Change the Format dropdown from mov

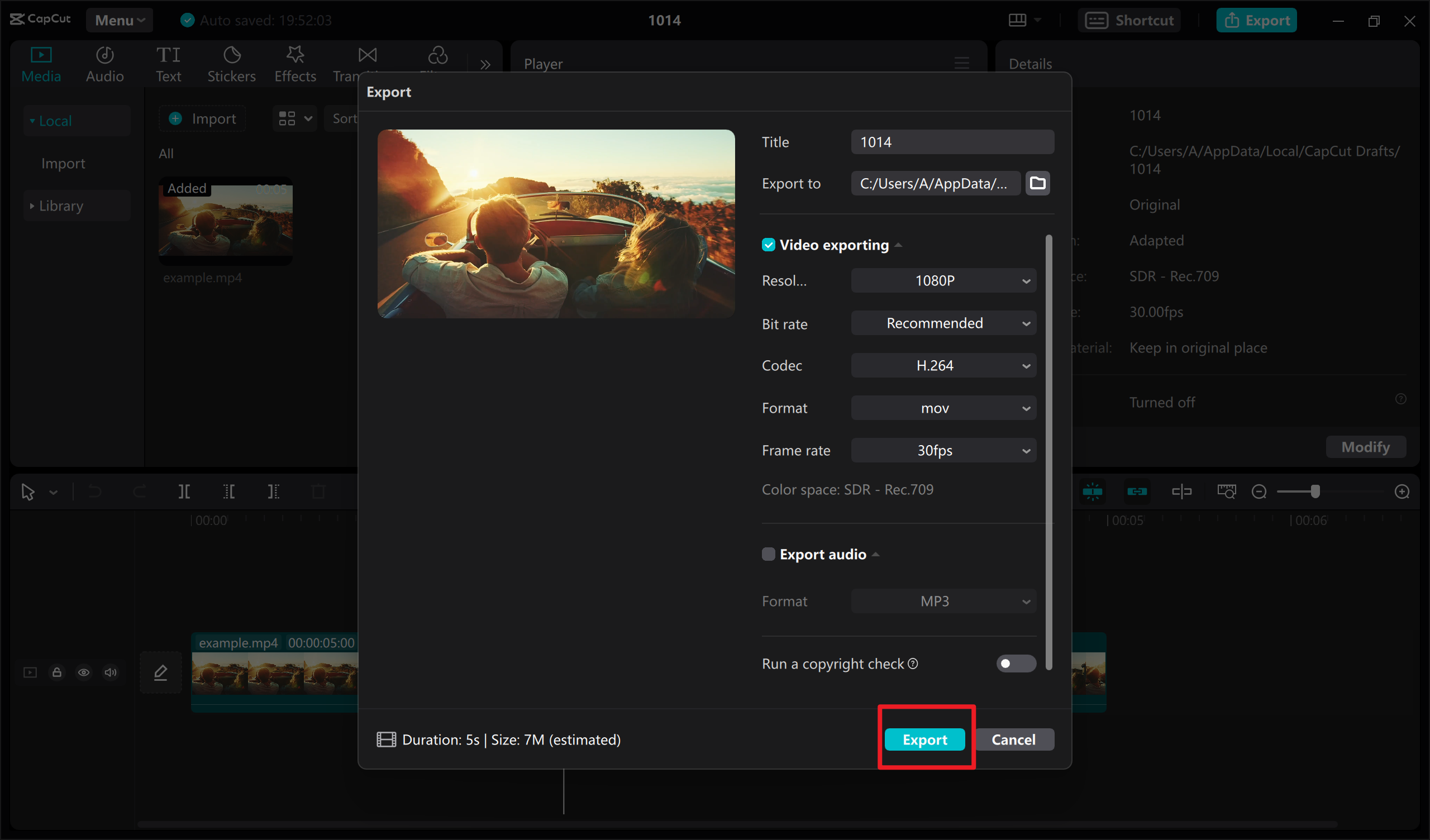click(x=943, y=408)
